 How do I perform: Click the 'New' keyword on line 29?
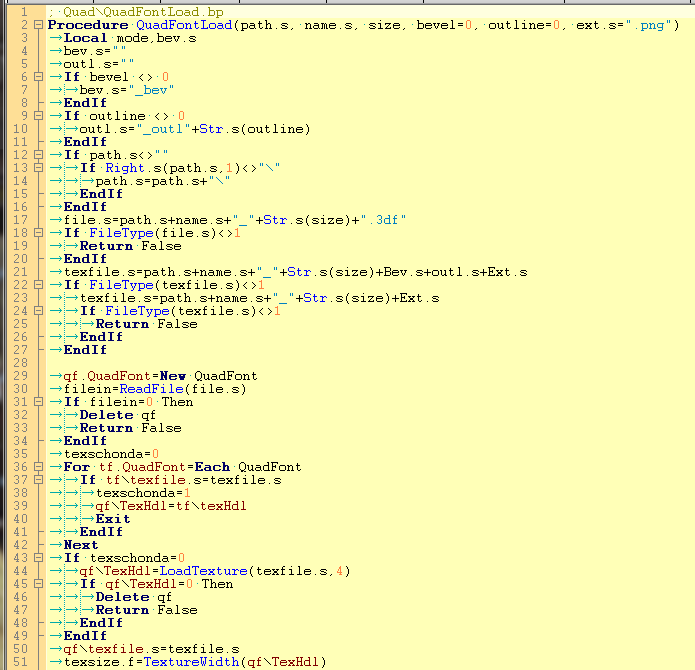pyautogui.click(x=172, y=376)
